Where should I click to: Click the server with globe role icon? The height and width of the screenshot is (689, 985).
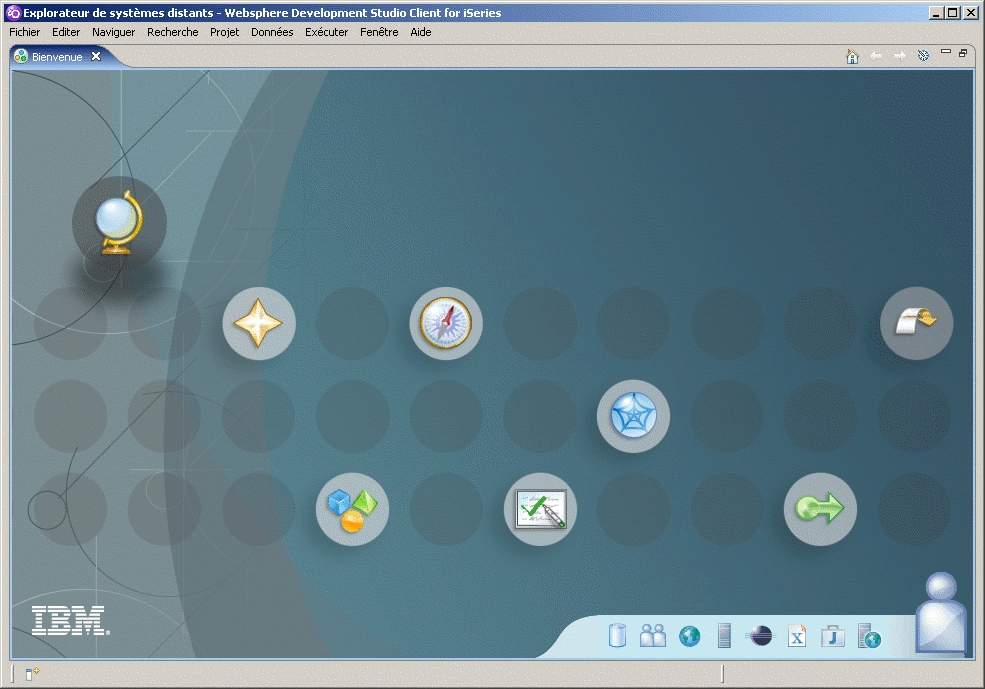coord(870,636)
